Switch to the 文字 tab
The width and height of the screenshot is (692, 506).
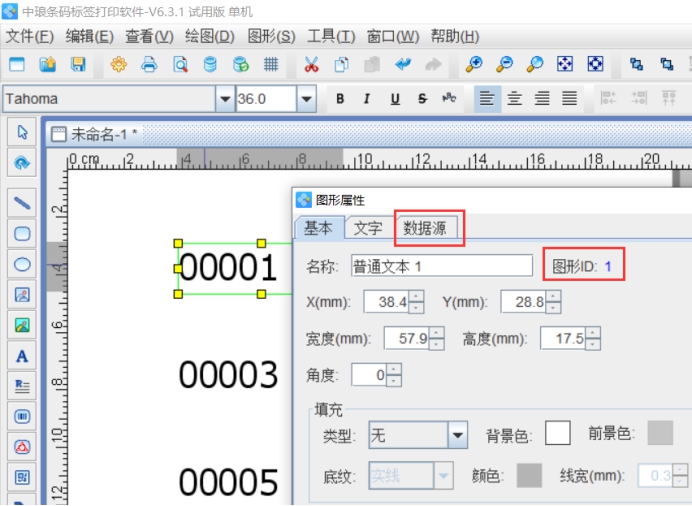tap(368, 228)
